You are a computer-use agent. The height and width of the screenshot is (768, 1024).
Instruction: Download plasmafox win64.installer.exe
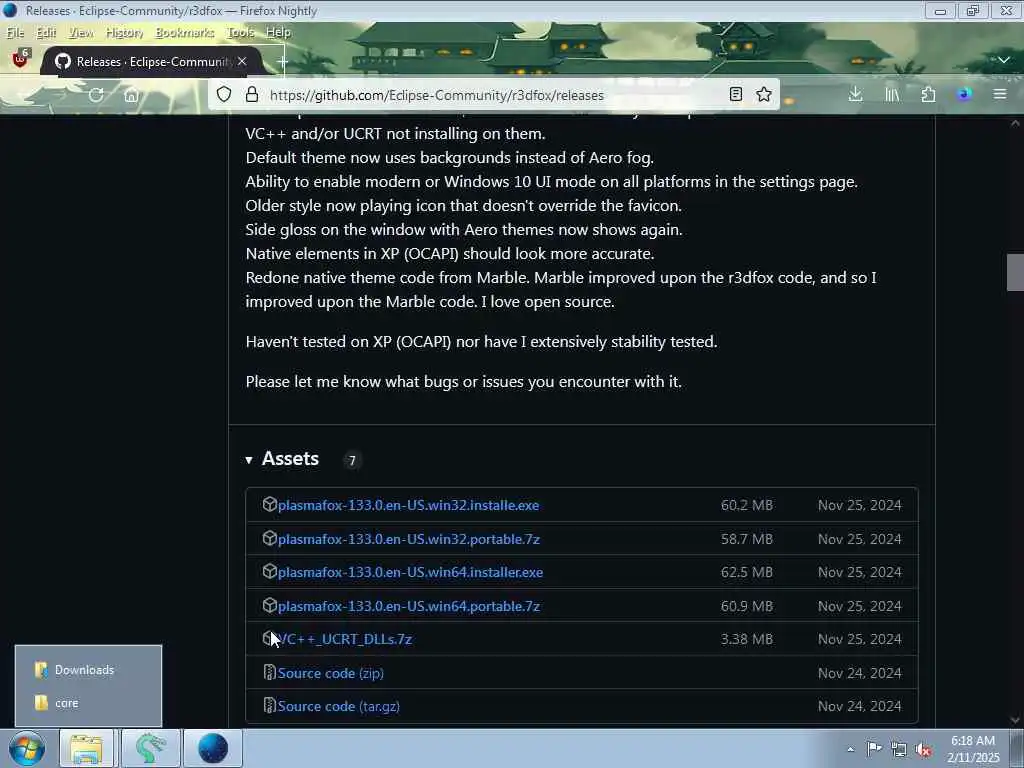pyautogui.click(x=410, y=572)
